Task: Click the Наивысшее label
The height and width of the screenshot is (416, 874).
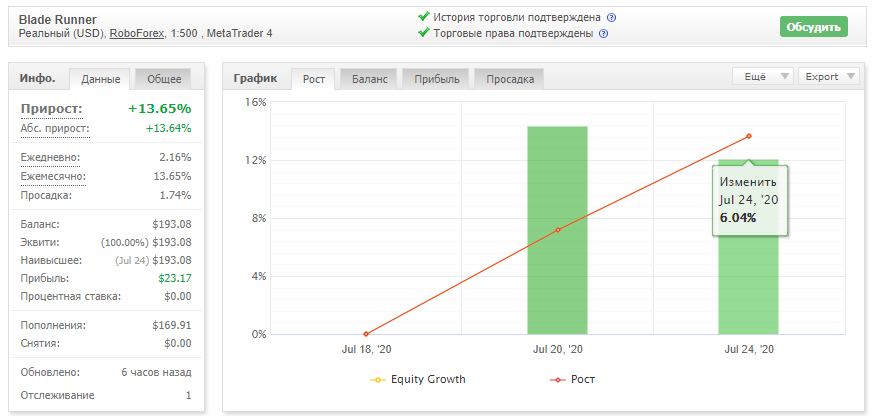Action: [x=51, y=260]
